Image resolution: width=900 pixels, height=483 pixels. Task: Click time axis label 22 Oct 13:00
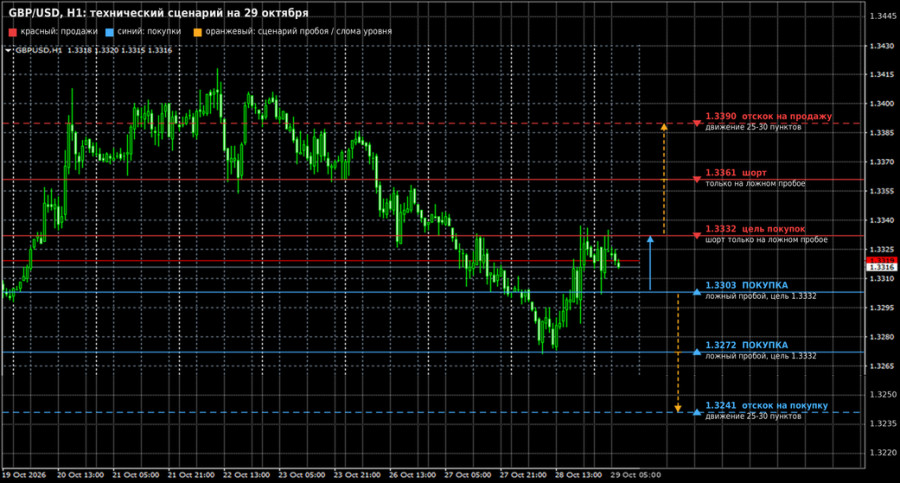pyautogui.click(x=246, y=475)
